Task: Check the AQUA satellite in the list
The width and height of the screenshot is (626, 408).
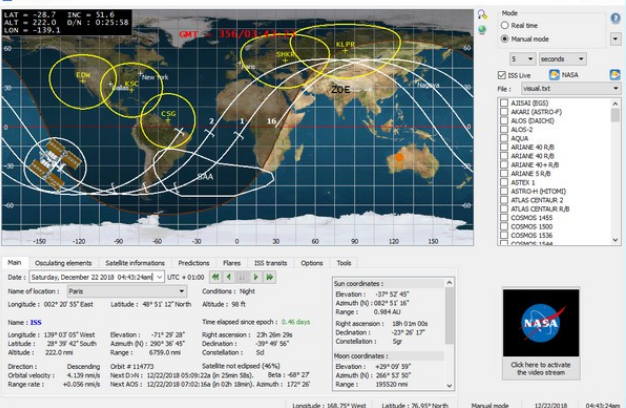Action: coord(503,139)
